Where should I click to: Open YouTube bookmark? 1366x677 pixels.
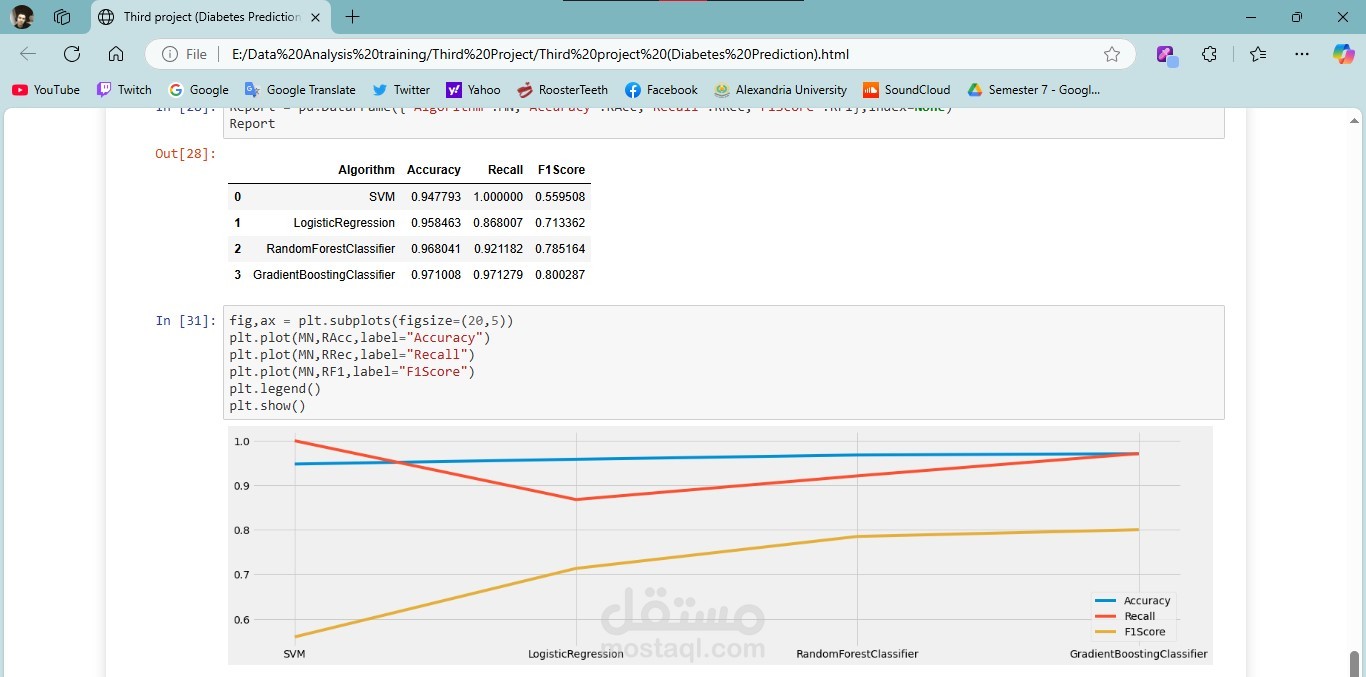click(46, 90)
